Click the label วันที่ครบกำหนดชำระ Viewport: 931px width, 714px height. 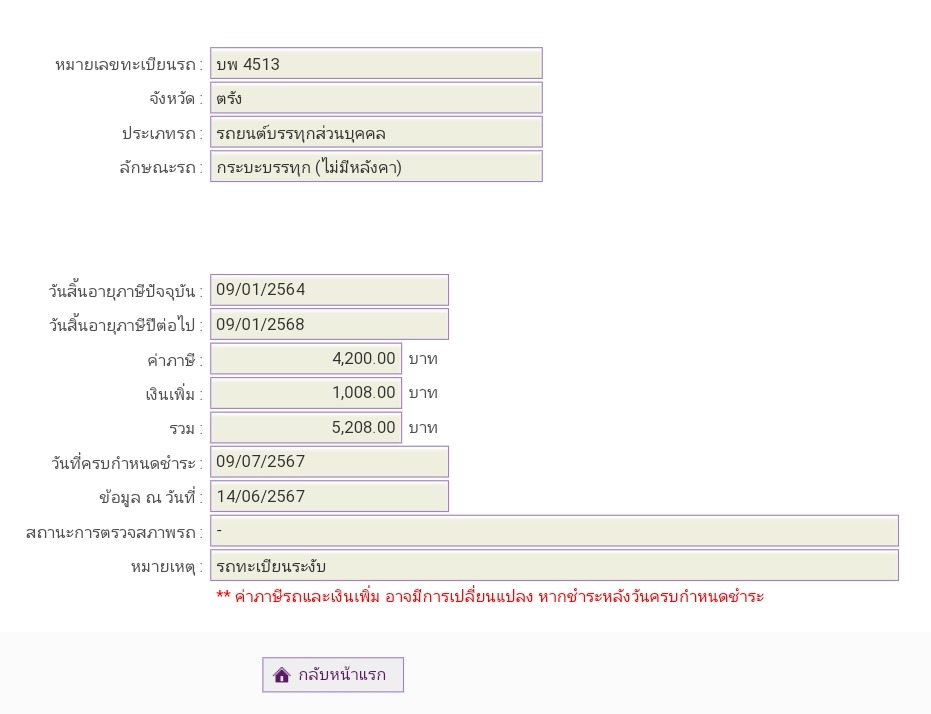click(x=127, y=463)
